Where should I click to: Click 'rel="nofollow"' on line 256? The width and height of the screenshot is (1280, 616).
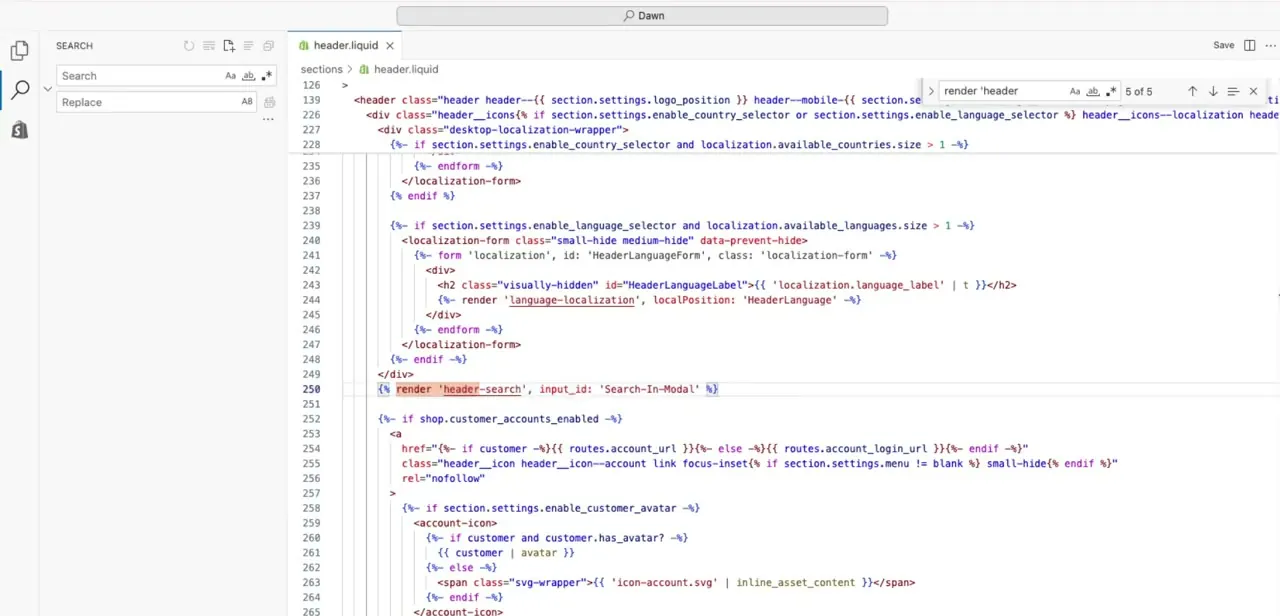(443, 478)
